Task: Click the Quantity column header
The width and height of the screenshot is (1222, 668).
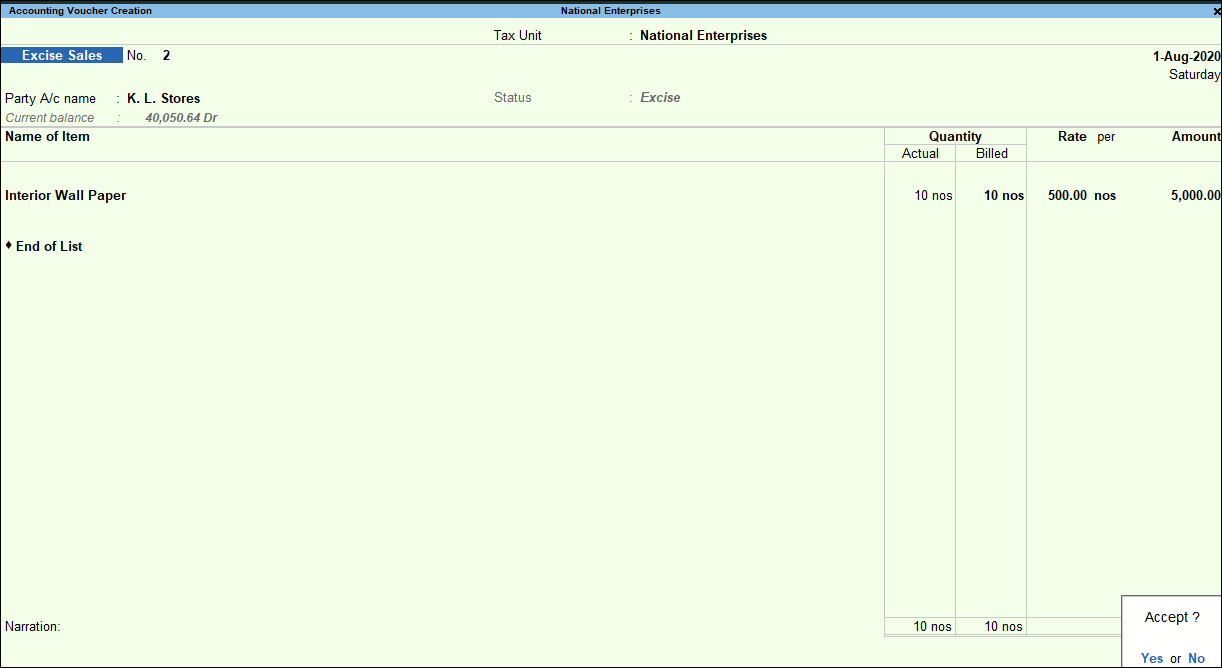Action: pos(955,137)
